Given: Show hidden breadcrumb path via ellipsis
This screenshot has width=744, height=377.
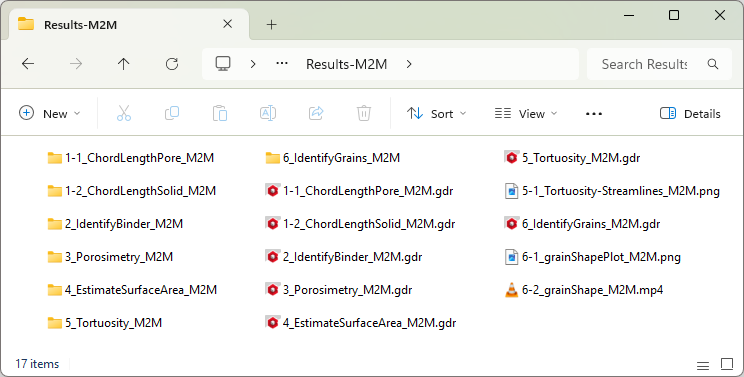Looking at the screenshot, I should click(282, 64).
